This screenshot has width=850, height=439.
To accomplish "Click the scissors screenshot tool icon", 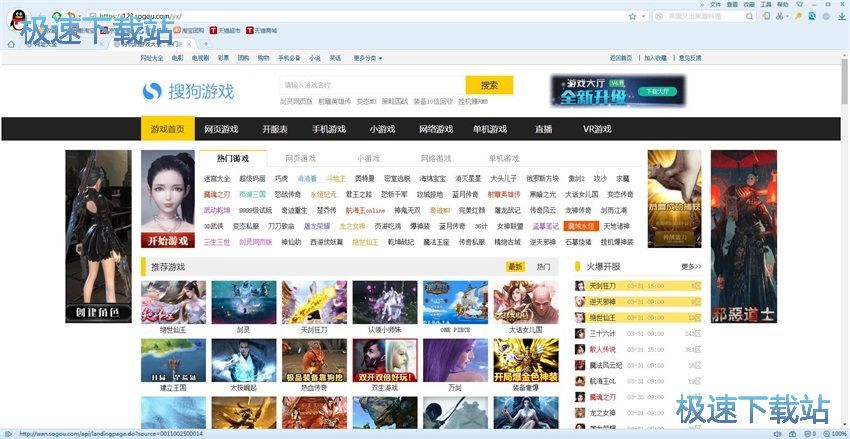I will 780,16.
